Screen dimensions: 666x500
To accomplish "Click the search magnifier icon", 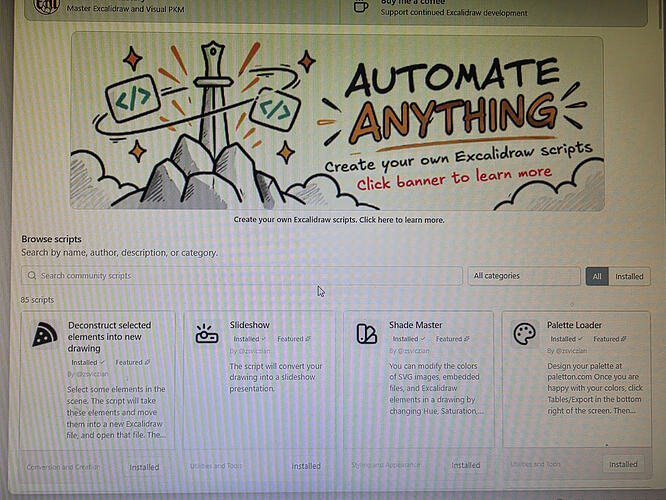I will coord(32,276).
